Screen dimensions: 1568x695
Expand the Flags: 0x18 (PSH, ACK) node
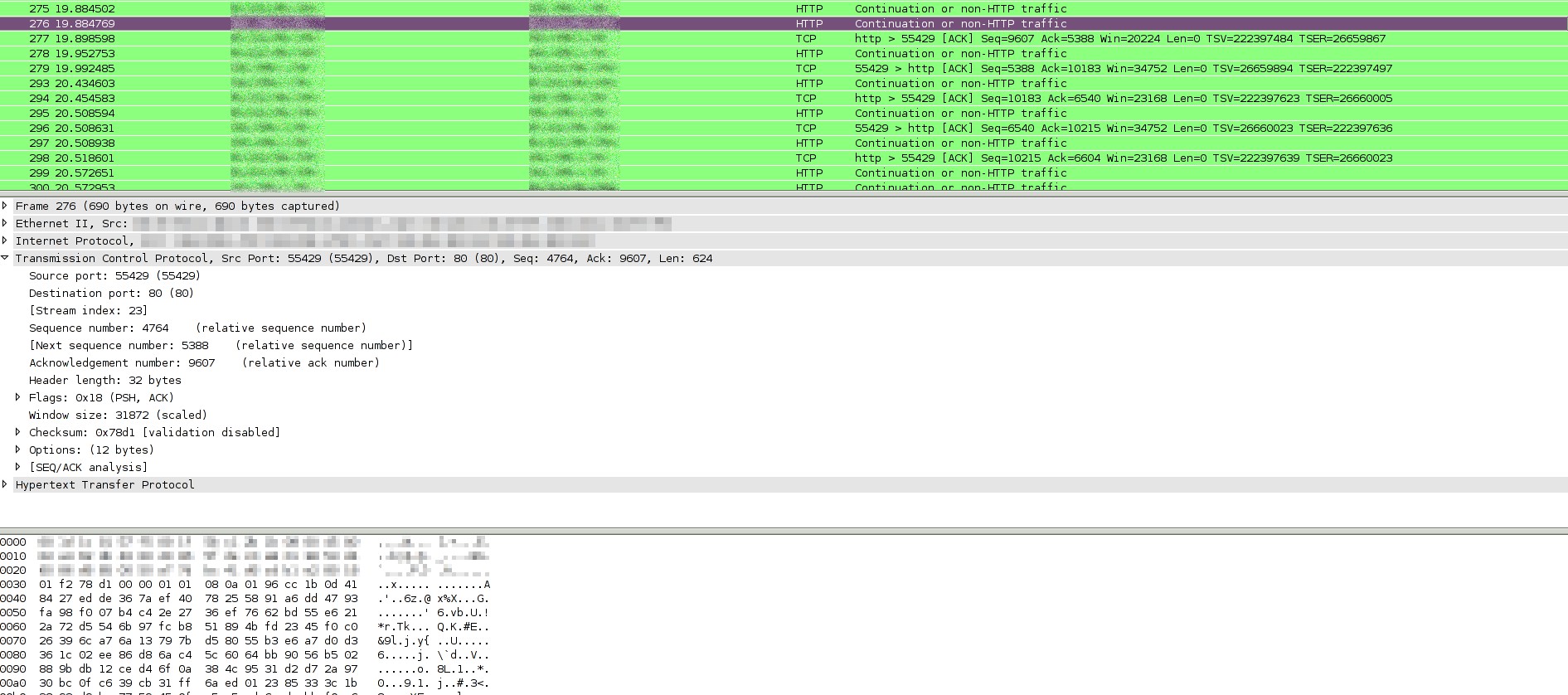(x=18, y=397)
